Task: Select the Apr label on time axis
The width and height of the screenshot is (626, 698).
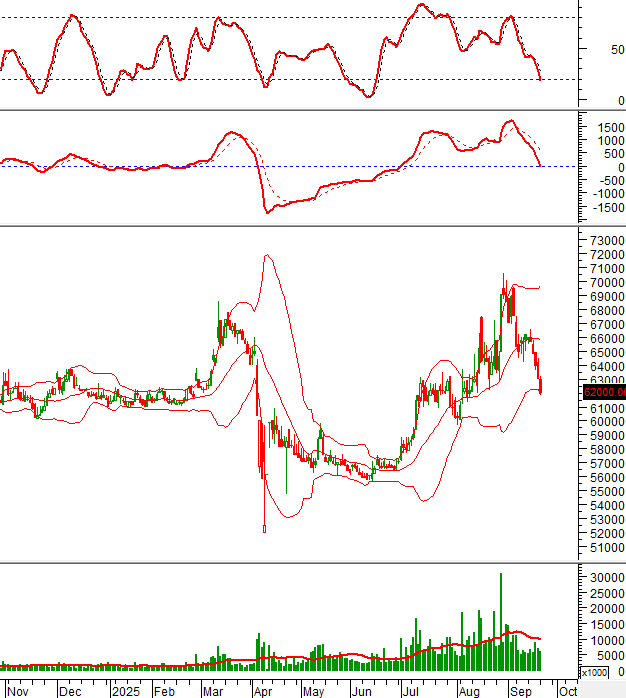Action: (263, 691)
